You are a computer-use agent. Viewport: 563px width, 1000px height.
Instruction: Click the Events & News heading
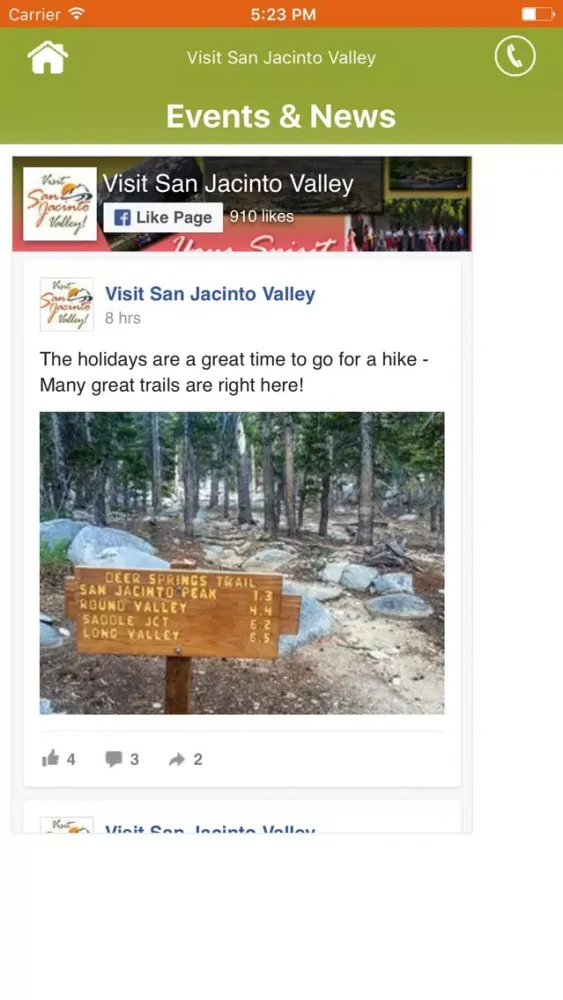[281, 116]
